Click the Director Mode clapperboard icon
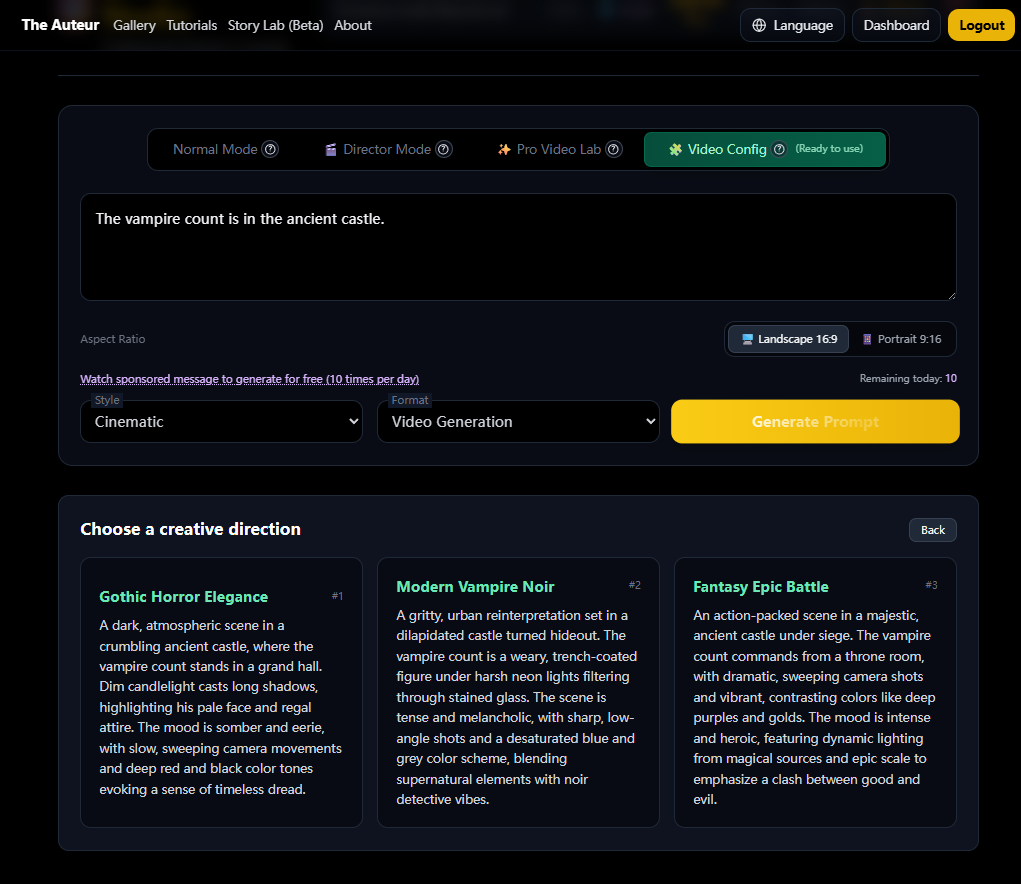This screenshot has height=884, width=1021. tap(331, 150)
